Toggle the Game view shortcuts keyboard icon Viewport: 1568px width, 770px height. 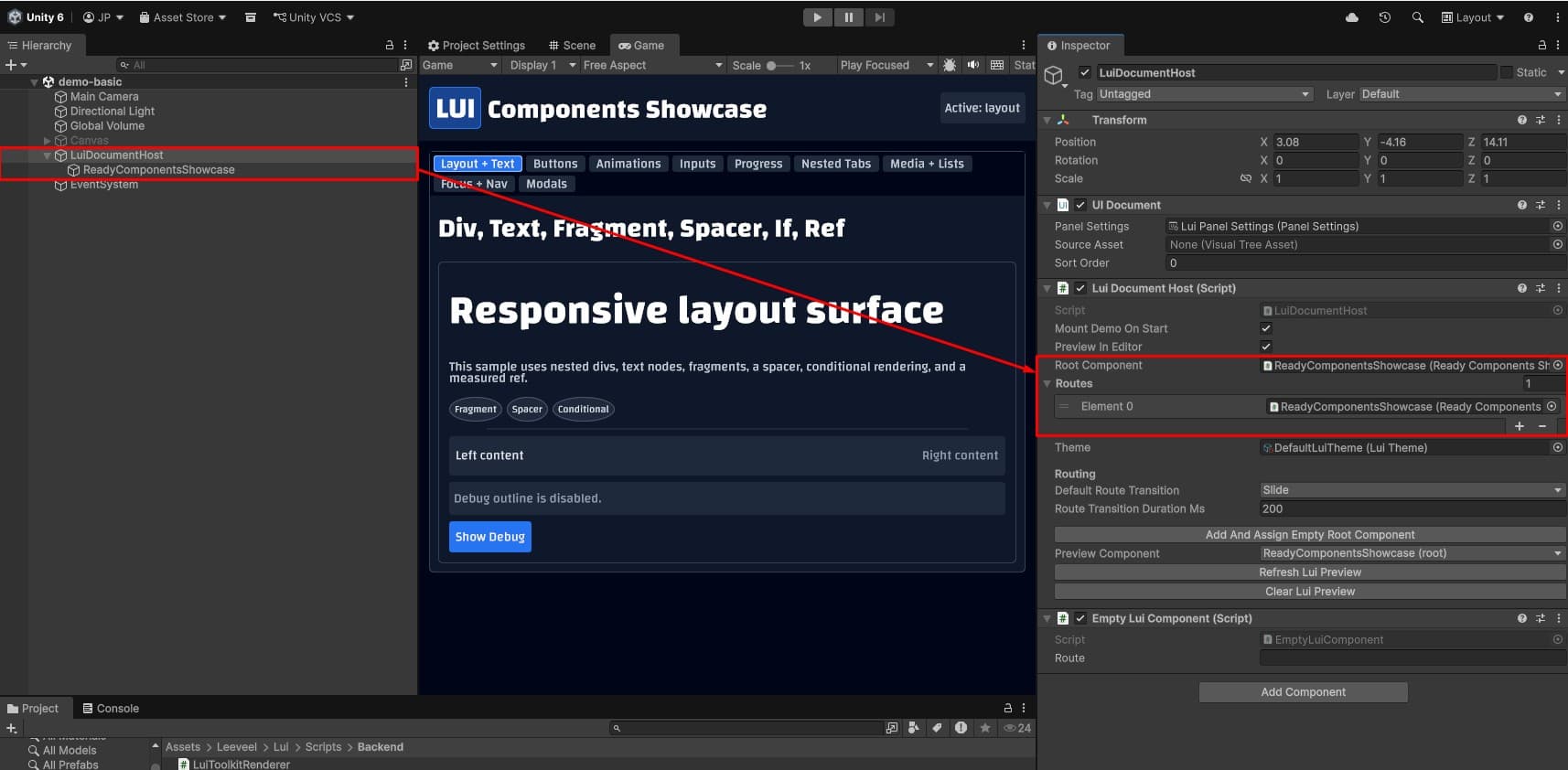point(997,65)
